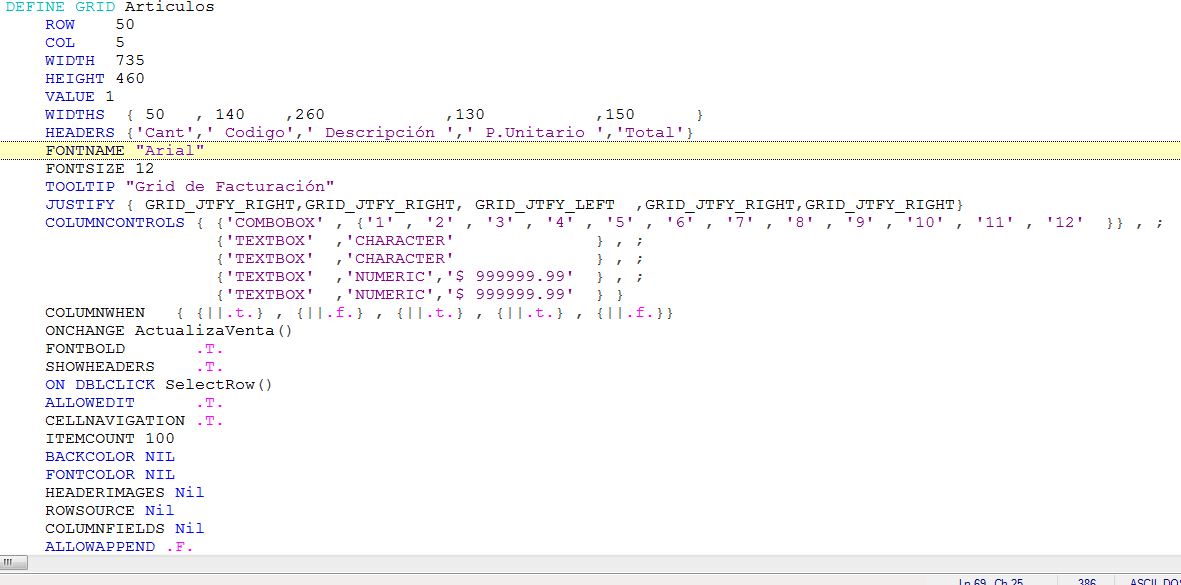
Task: Click the horizontal scrollbar track
Action: [600, 563]
